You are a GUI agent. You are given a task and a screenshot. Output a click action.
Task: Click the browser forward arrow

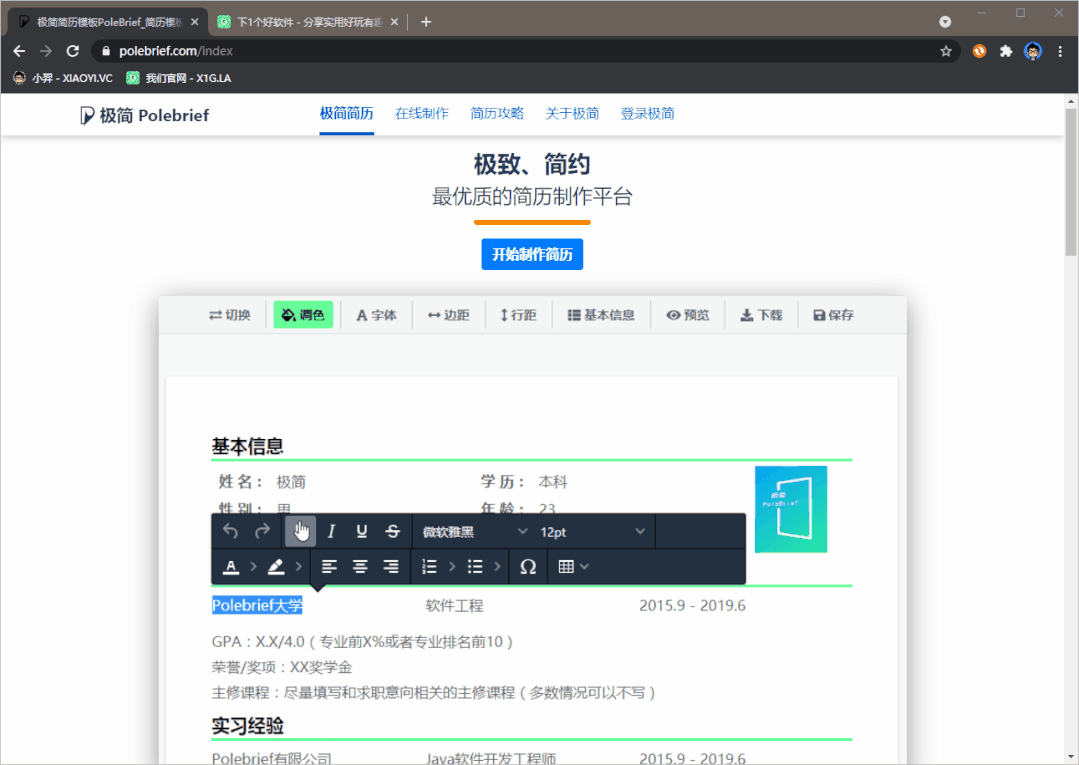(x=45, y=51)
